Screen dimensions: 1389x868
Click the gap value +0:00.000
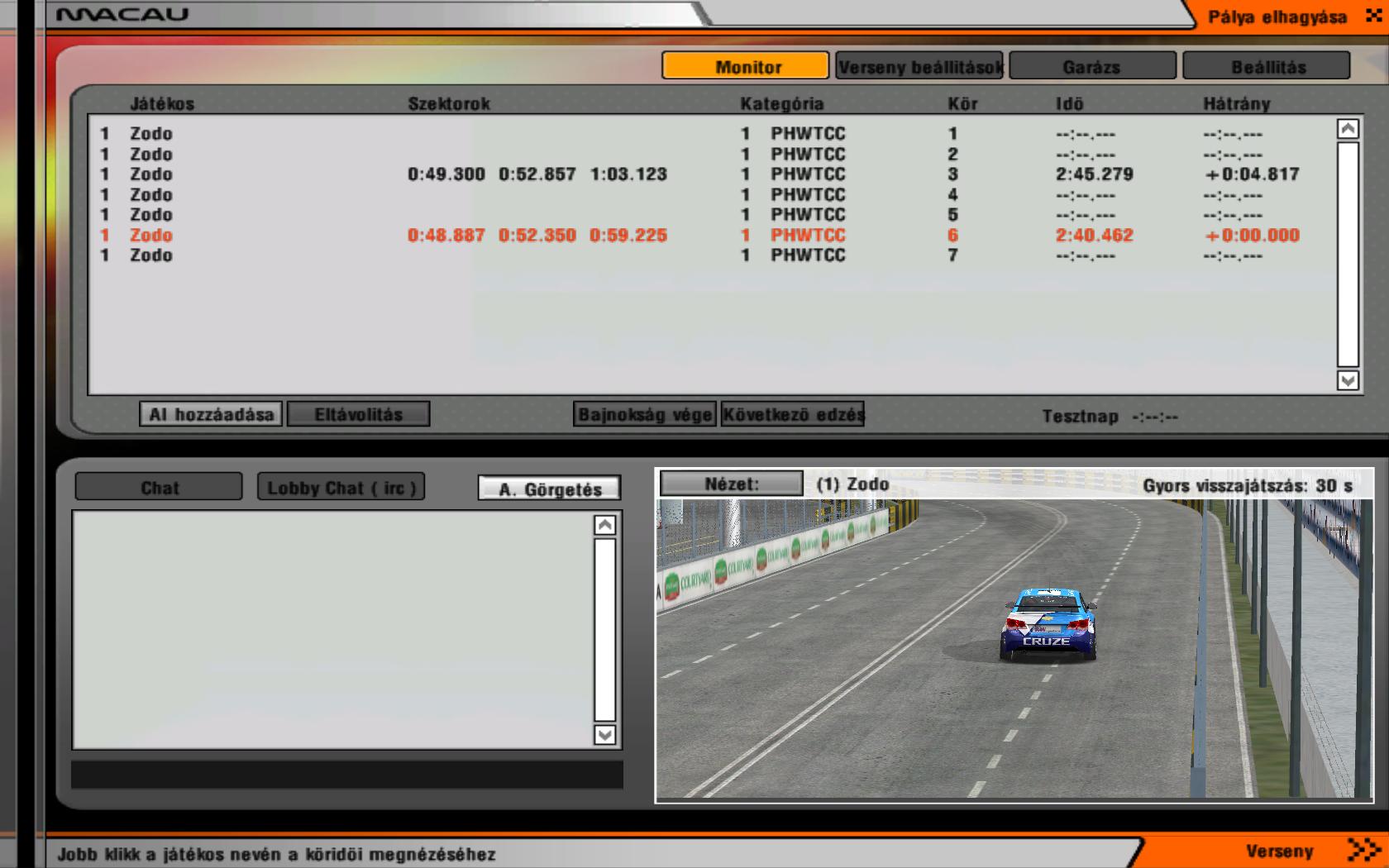(1252, 235)
